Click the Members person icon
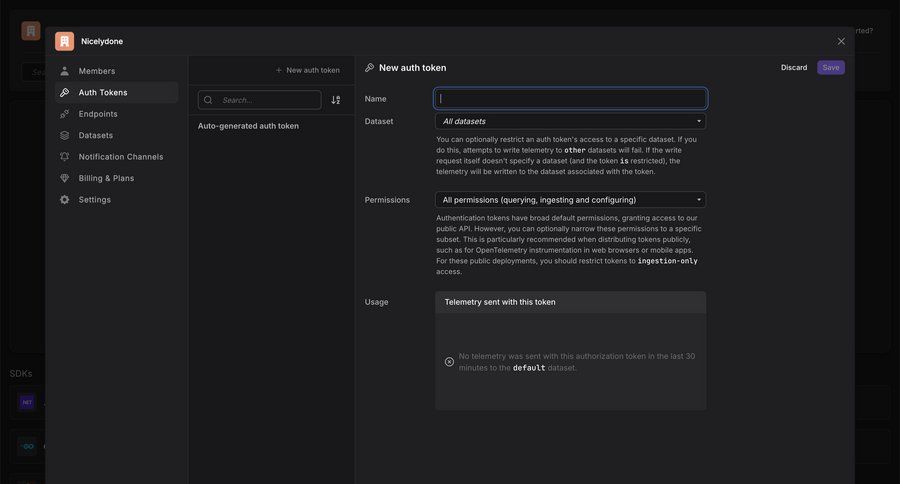Image resolution: width=900 pixels, height=484 pixels. 65,71
